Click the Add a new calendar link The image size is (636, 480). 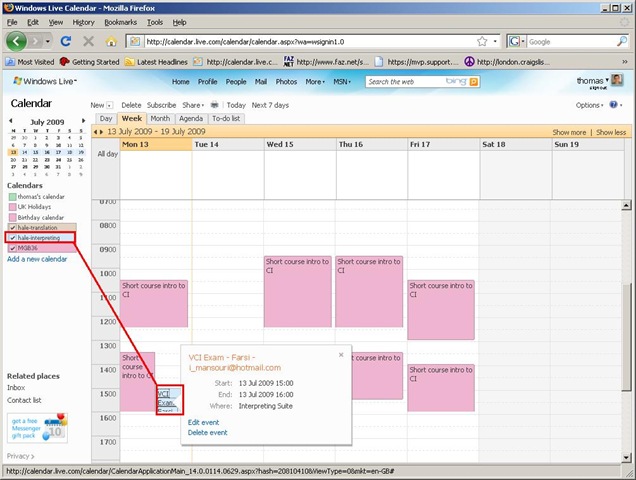click(37, 259)
